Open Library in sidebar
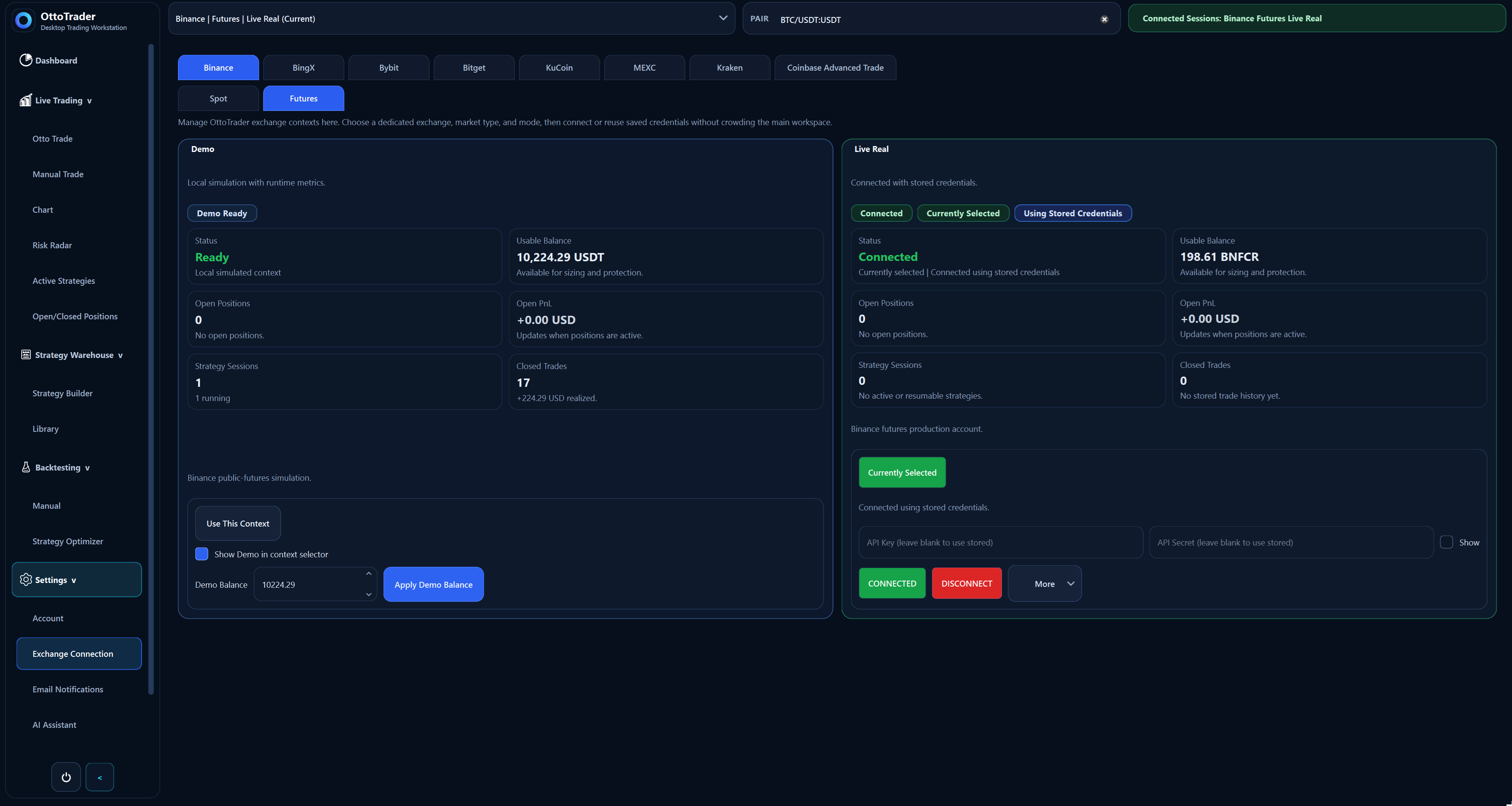This screenshot has width=1512, height=806. click(x=45, y=429)
